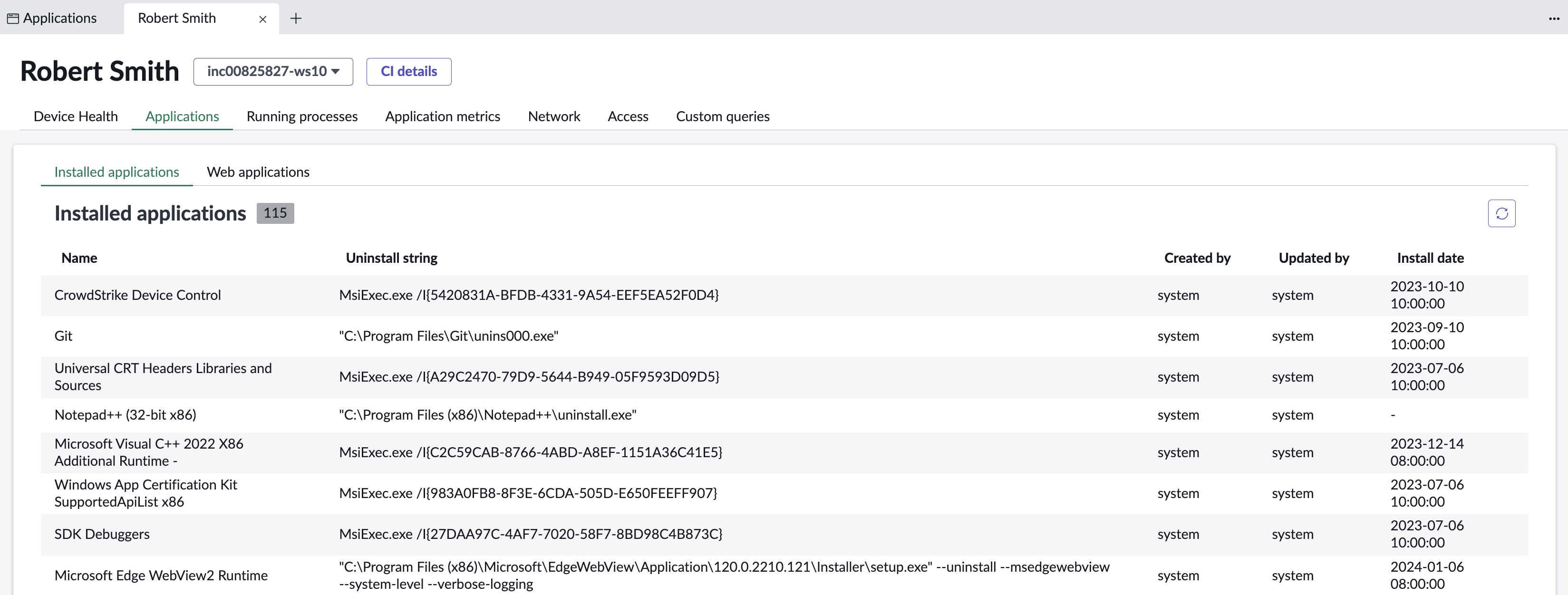The height and width of the screenshot is (595, 1568).
Task: Click Created by system in Git row
Action: [1178, 336]
